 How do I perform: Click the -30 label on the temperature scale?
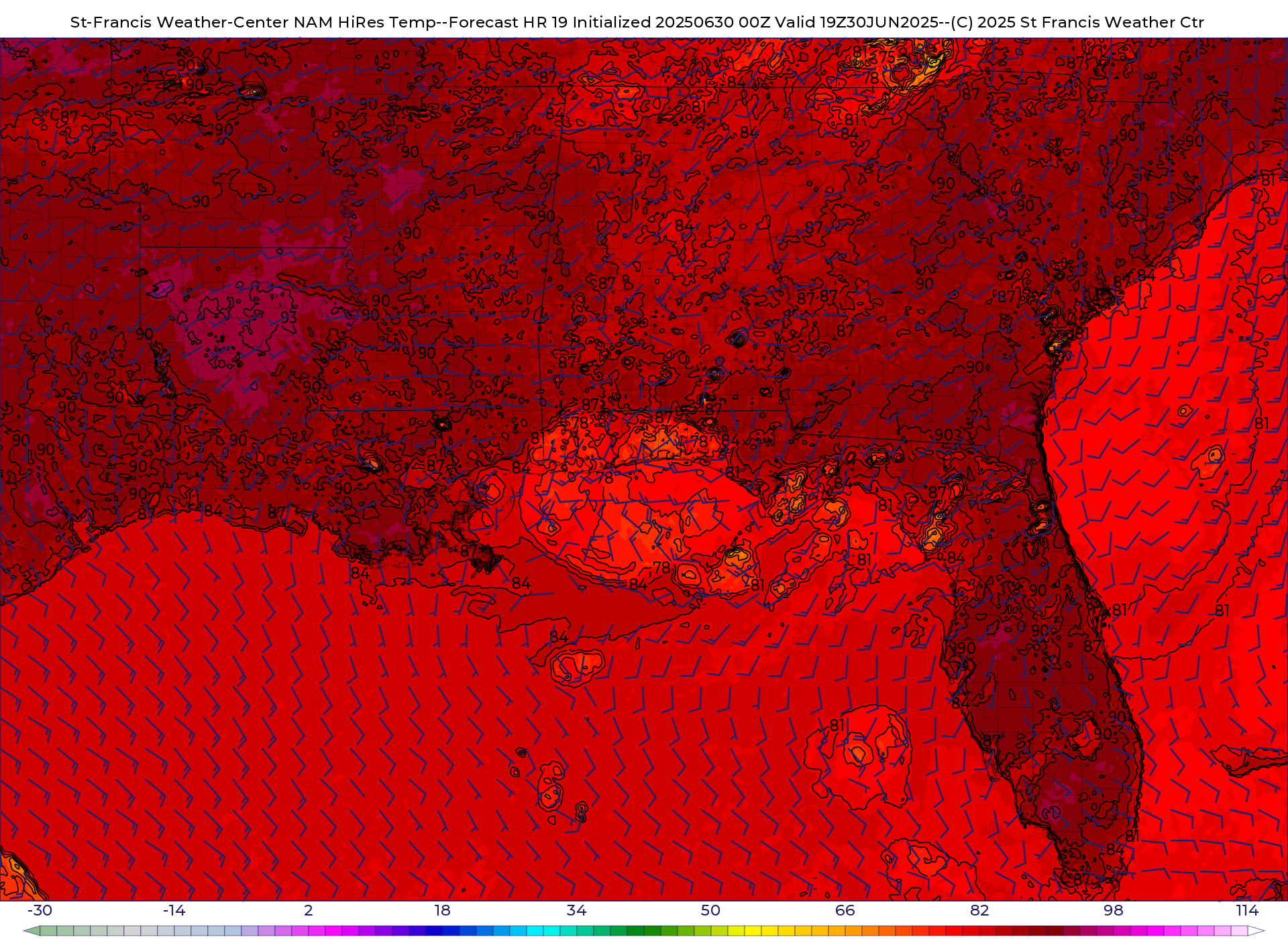pos(40,910)
